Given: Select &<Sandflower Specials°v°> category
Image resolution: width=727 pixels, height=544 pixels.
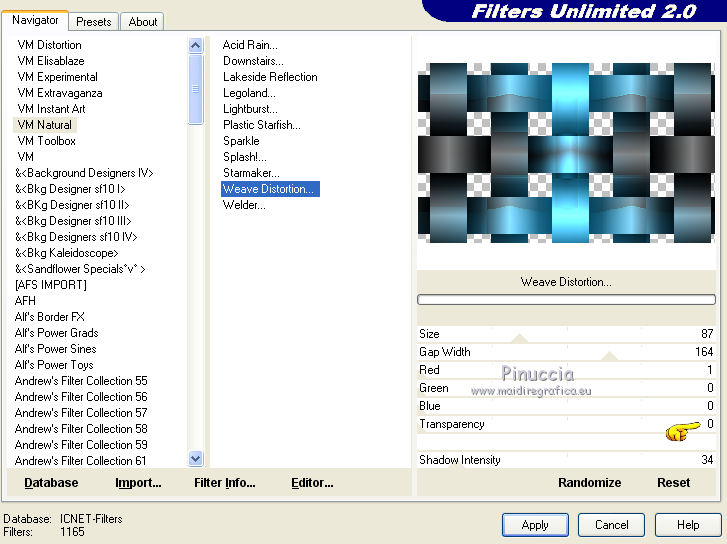Looking at the screenshot, I should point(80,269).
